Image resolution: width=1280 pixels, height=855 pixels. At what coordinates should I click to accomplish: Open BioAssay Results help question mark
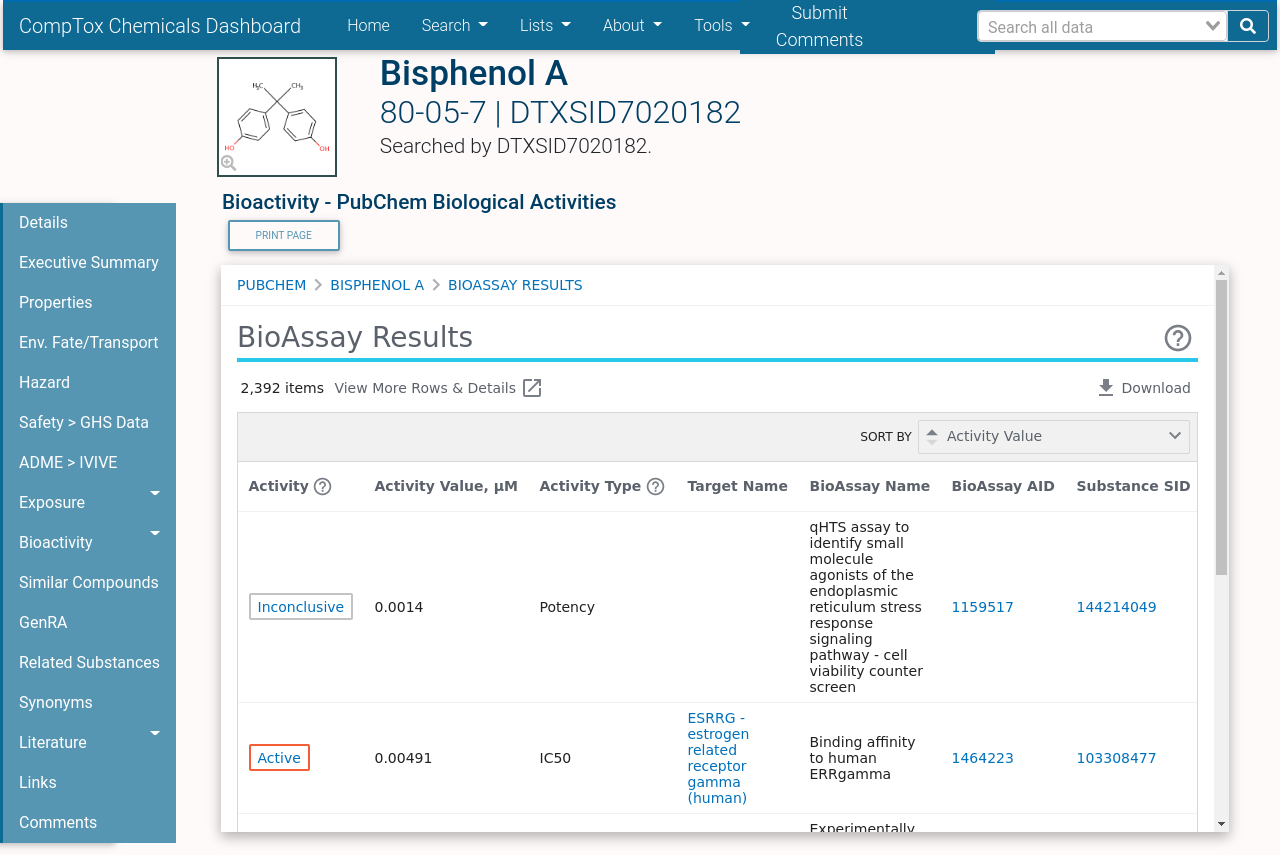[x=1178, y=338]
